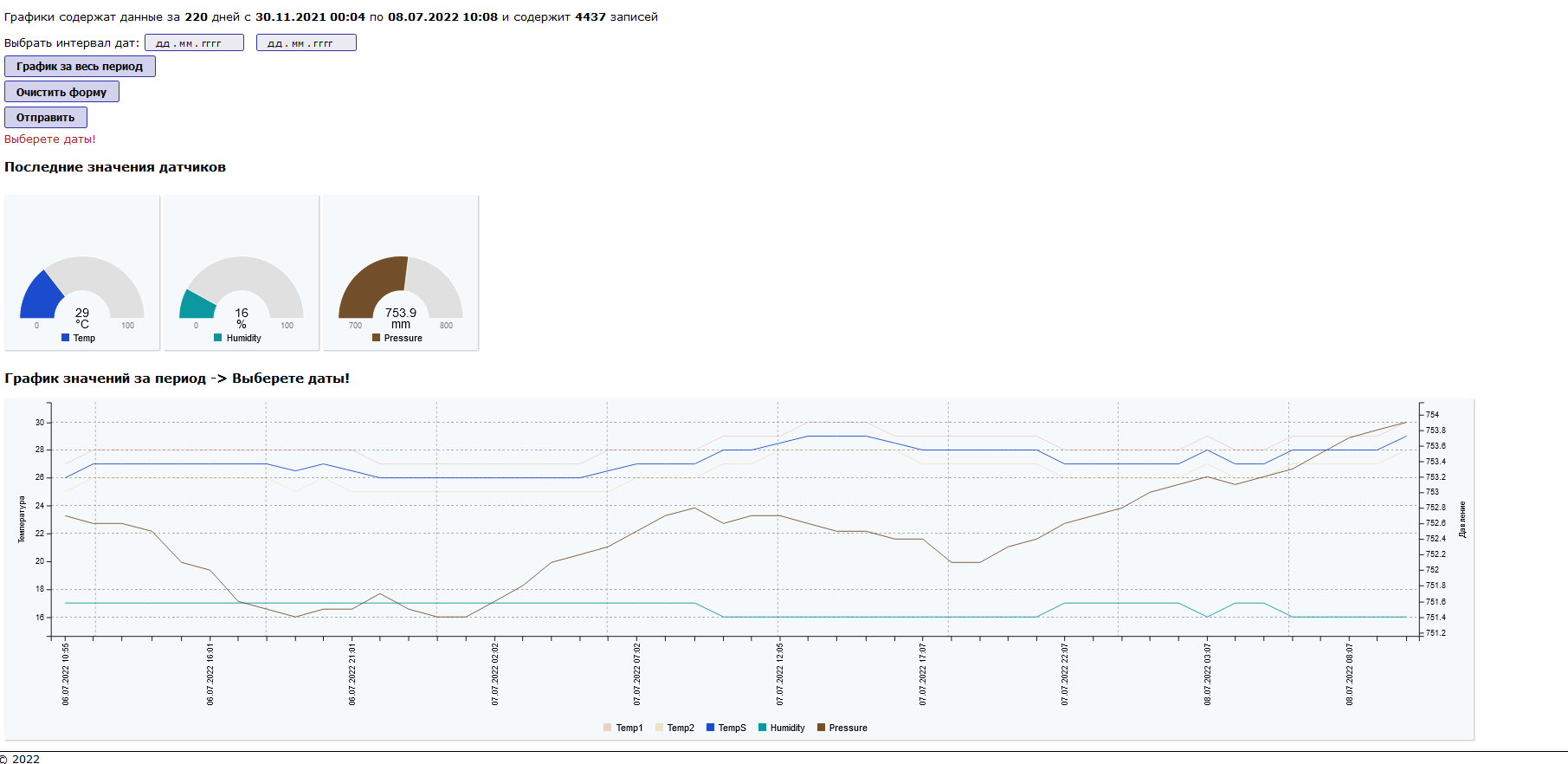
Task: Click x-axis label '07.07.2022 07:02'
Action: point(637,674)
